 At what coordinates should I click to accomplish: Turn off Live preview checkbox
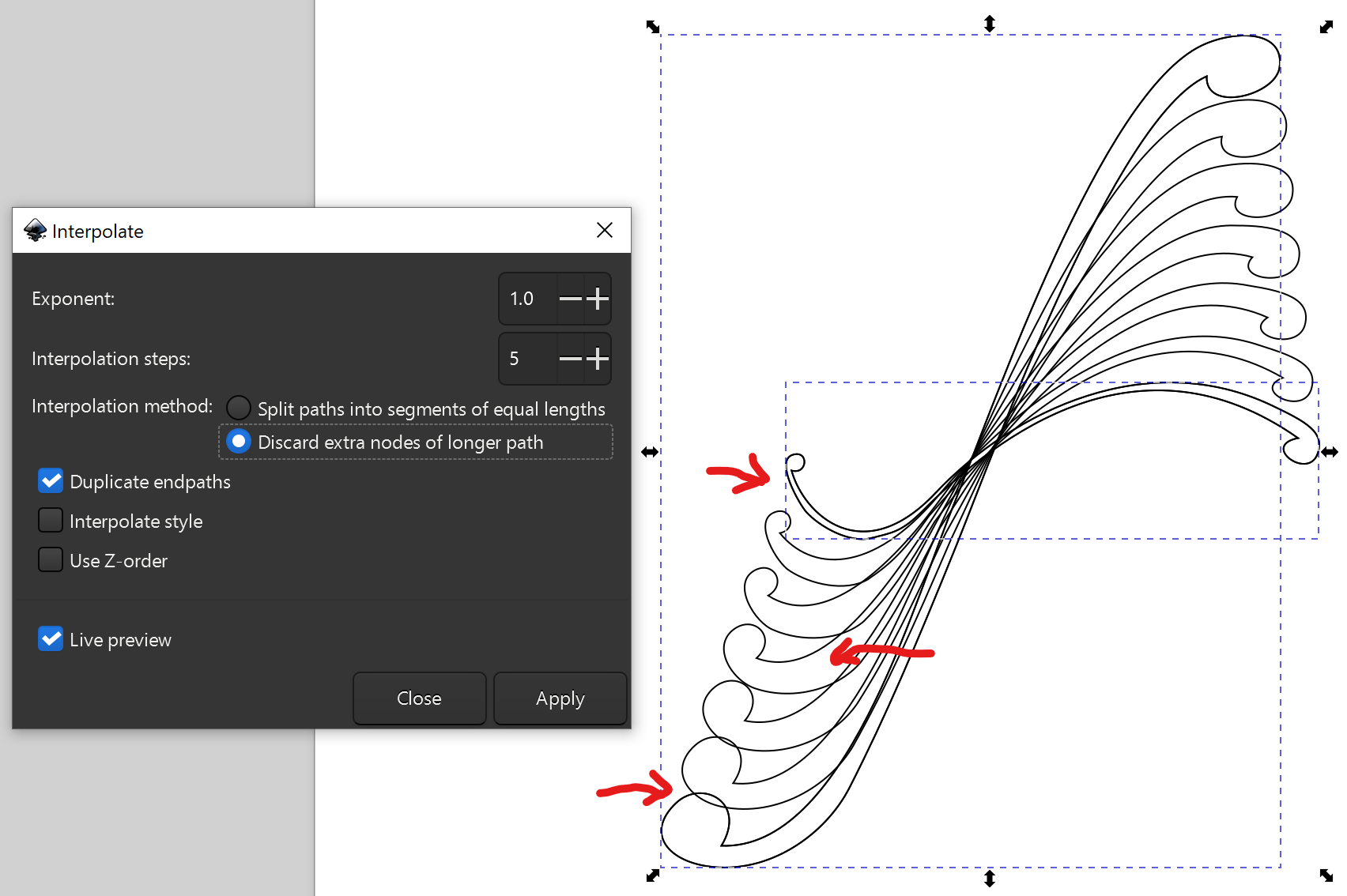click(x=51, y=638)
